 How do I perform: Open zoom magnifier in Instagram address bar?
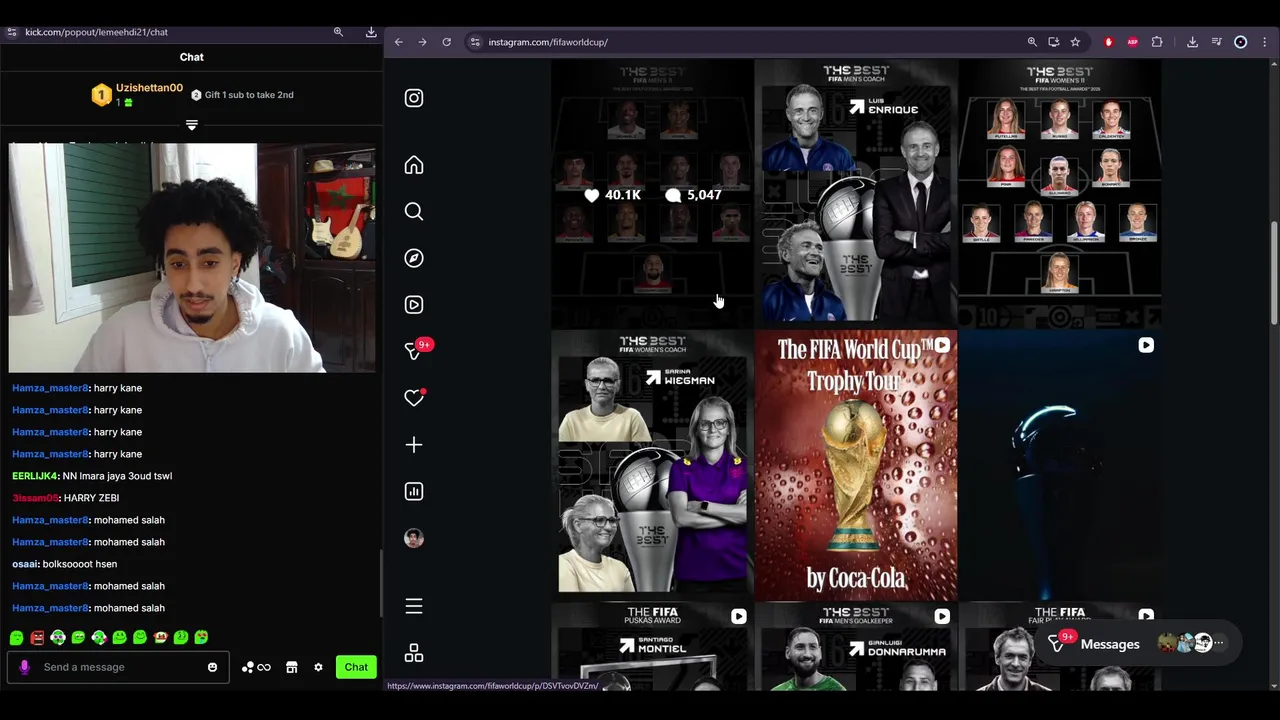[x=1032, y=42]
